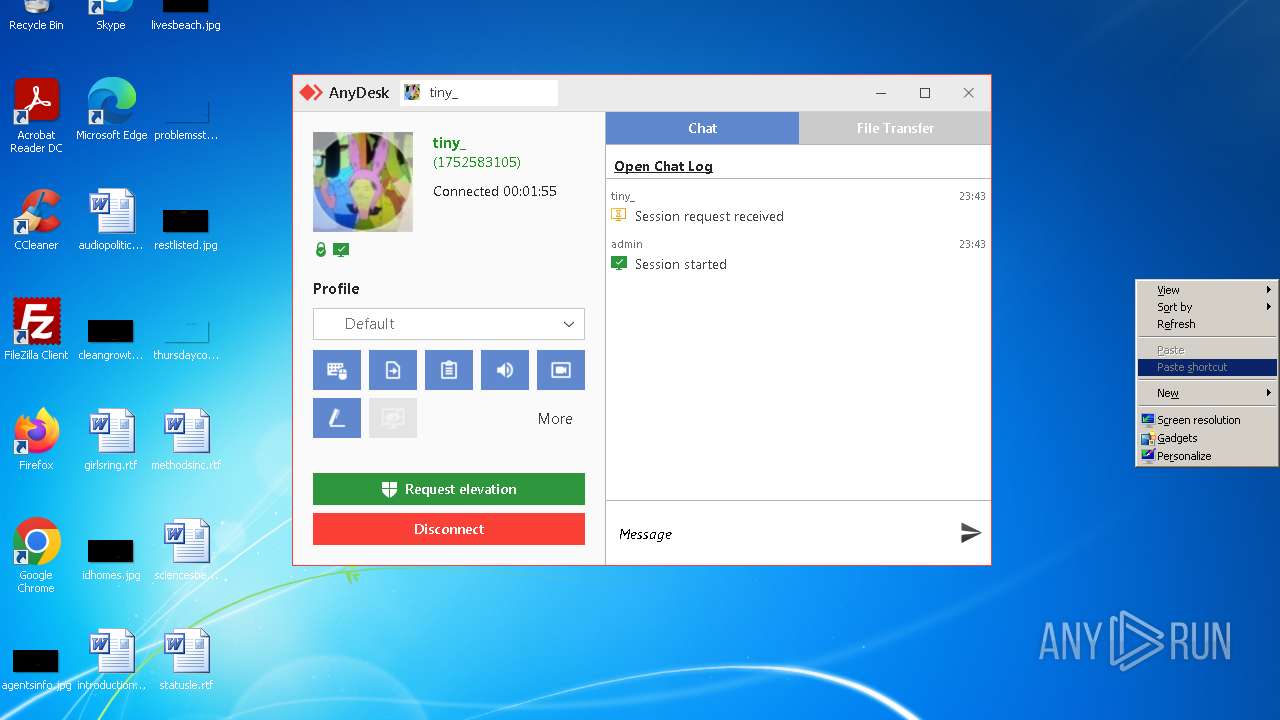
Task: Select restlisted.jpg desktop file
Action: [186, 228]
